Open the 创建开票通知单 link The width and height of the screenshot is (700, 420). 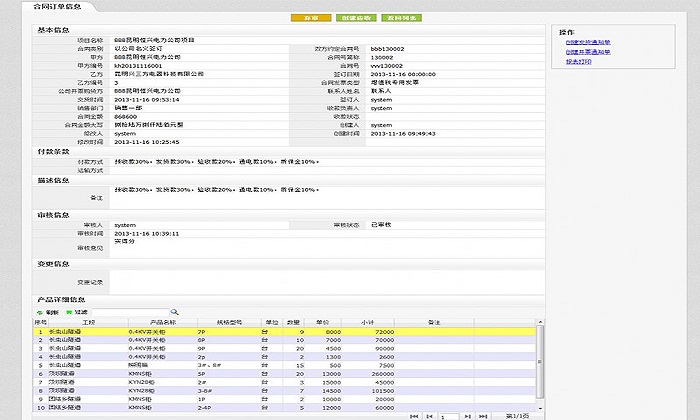pos(588,52)
